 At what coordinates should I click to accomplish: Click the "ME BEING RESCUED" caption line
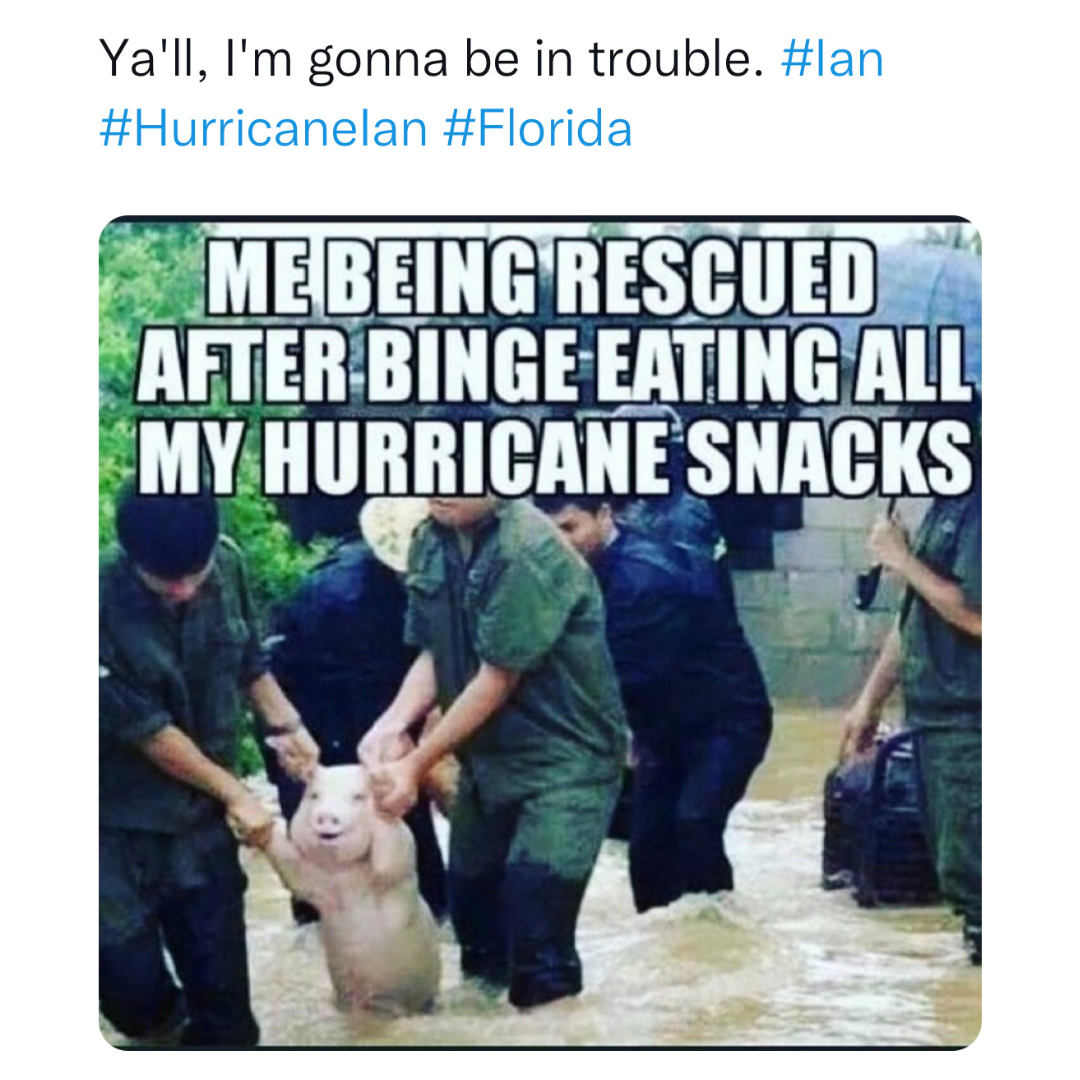click(541, 277)
